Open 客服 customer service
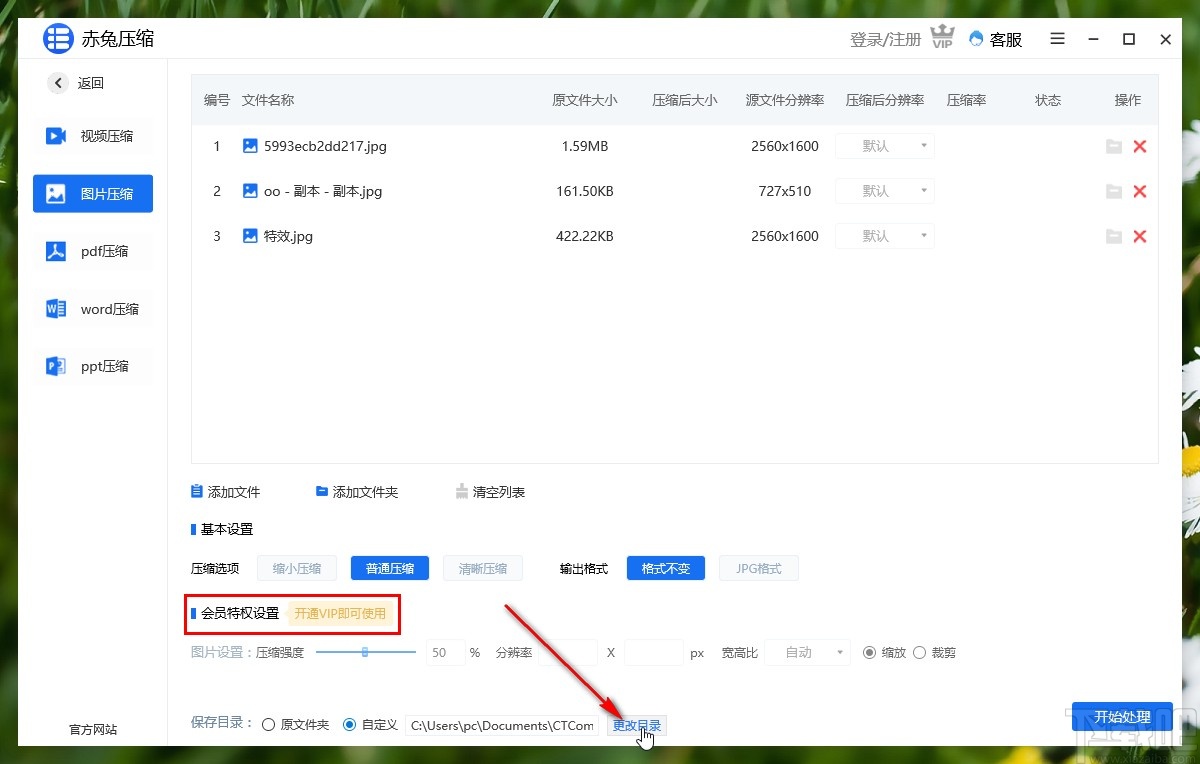Screen dimensions: 1200x764 (x=996, y=39)
